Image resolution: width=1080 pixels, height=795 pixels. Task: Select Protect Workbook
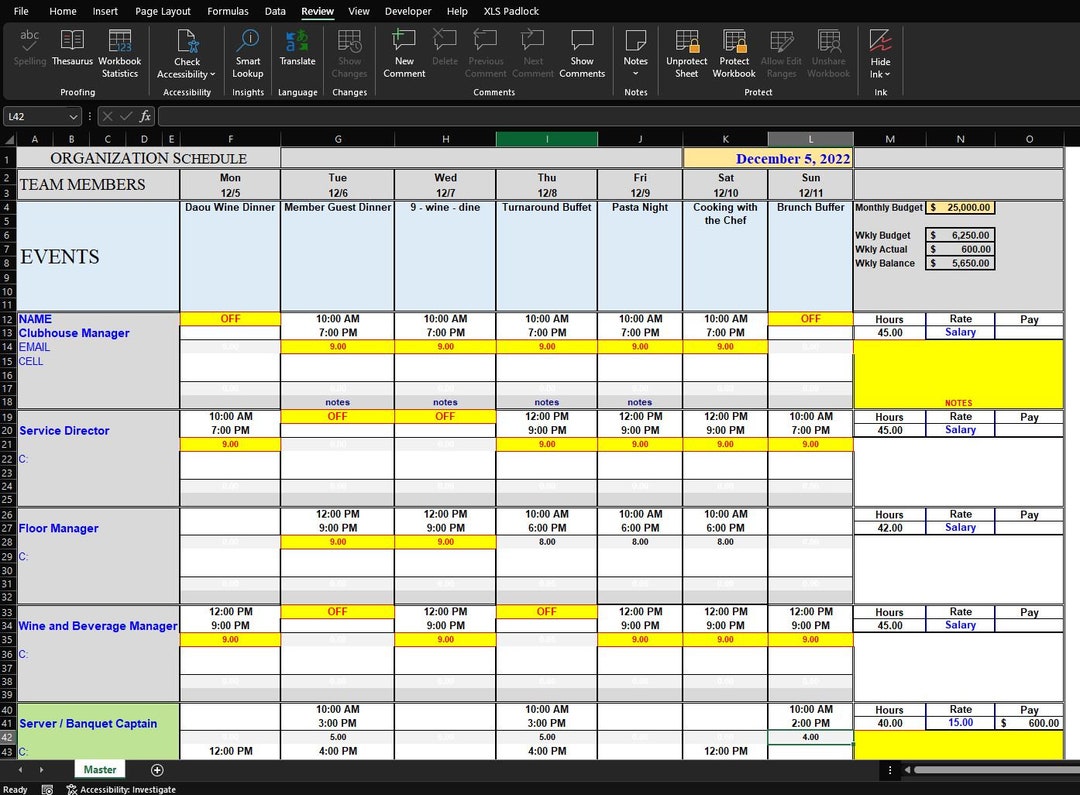734,55
